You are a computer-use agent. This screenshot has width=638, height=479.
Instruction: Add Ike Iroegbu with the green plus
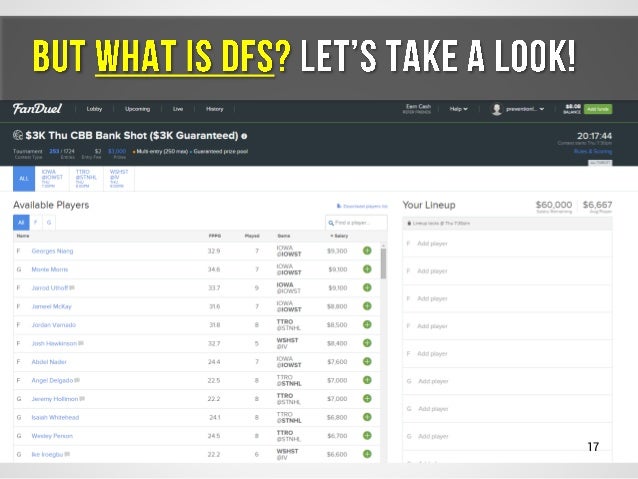367,454
